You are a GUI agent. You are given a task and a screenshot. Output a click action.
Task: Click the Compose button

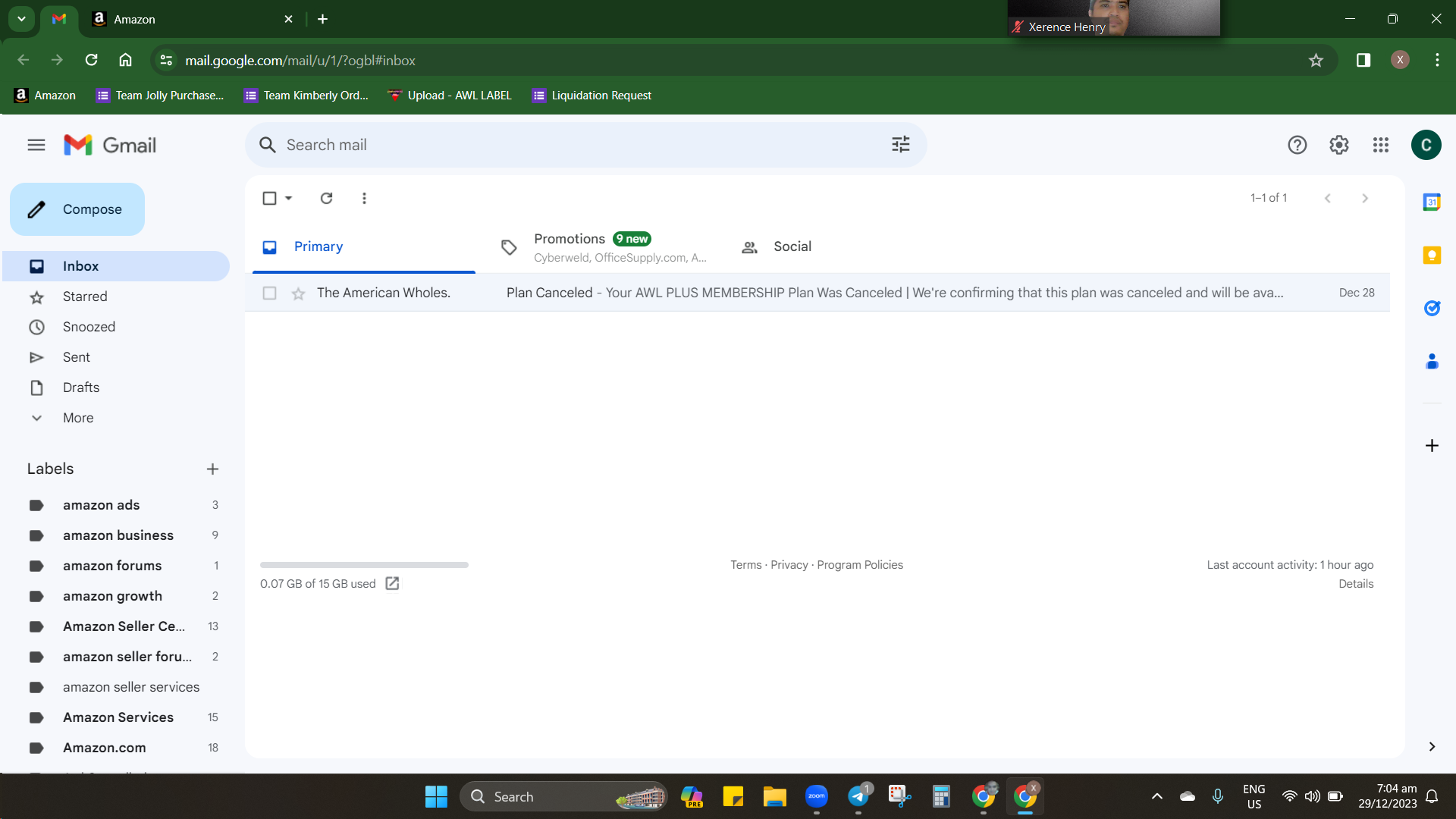click(x=77, y=209)
